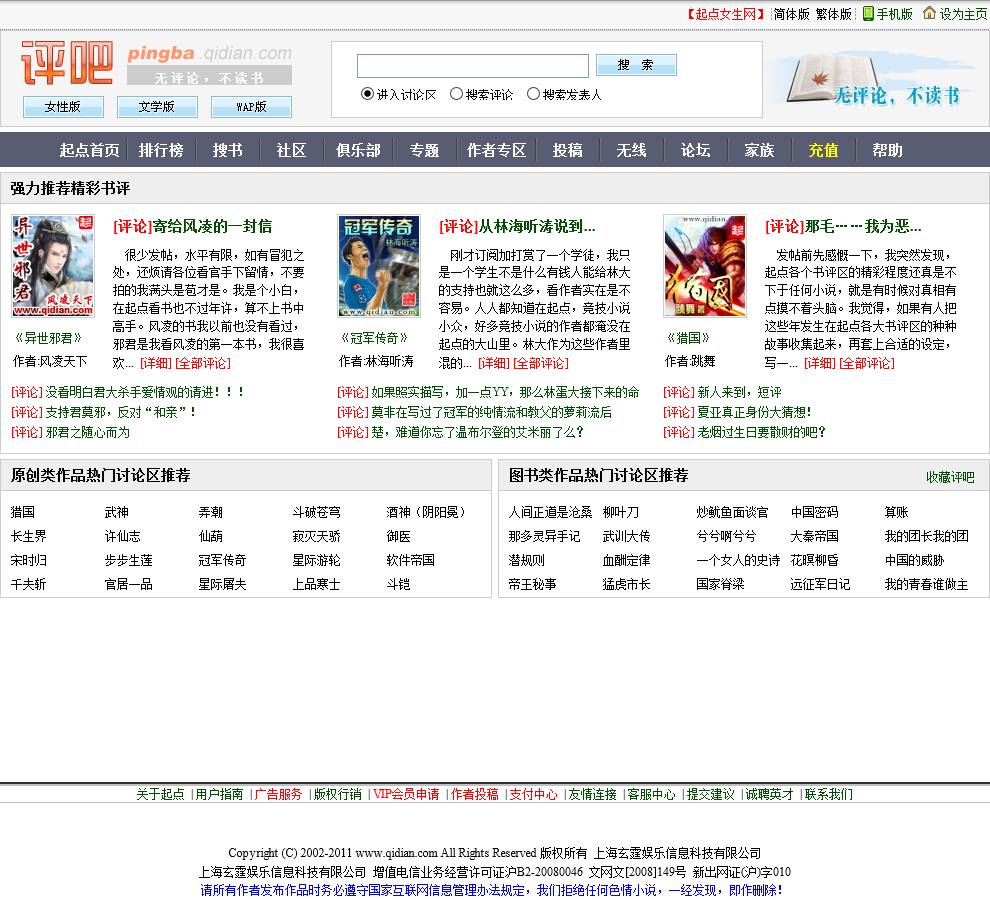This screenshot has height=900, width=990.
Task: Open 无线 in navigation bar
Action: pos(631,150)
